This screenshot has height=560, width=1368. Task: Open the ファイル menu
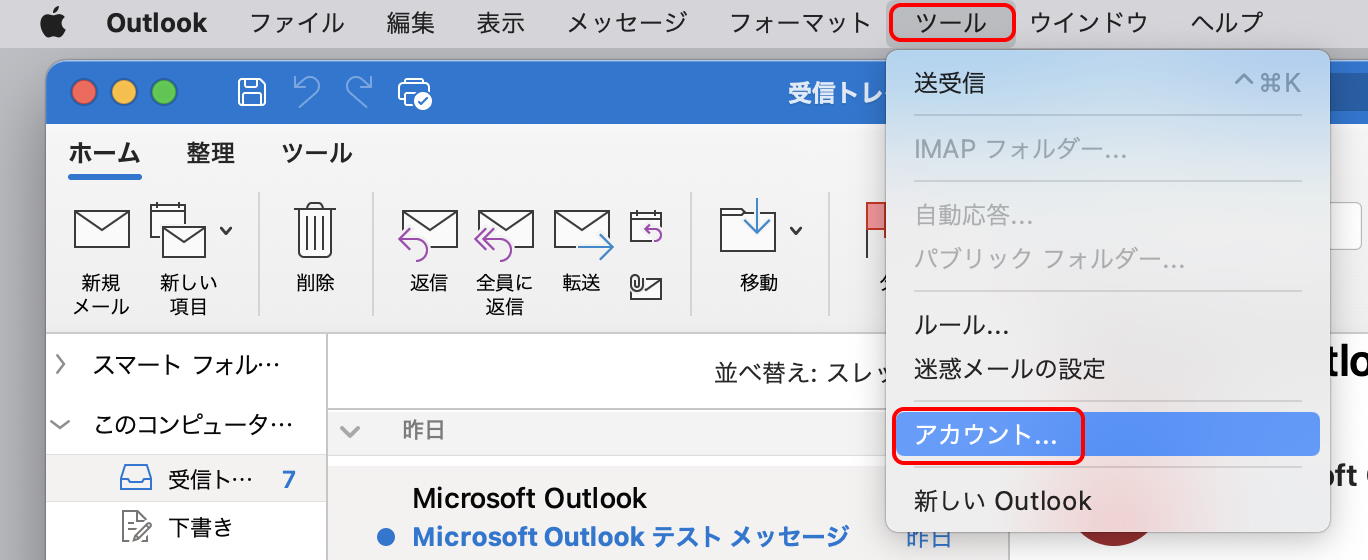(x=296, y=22)
